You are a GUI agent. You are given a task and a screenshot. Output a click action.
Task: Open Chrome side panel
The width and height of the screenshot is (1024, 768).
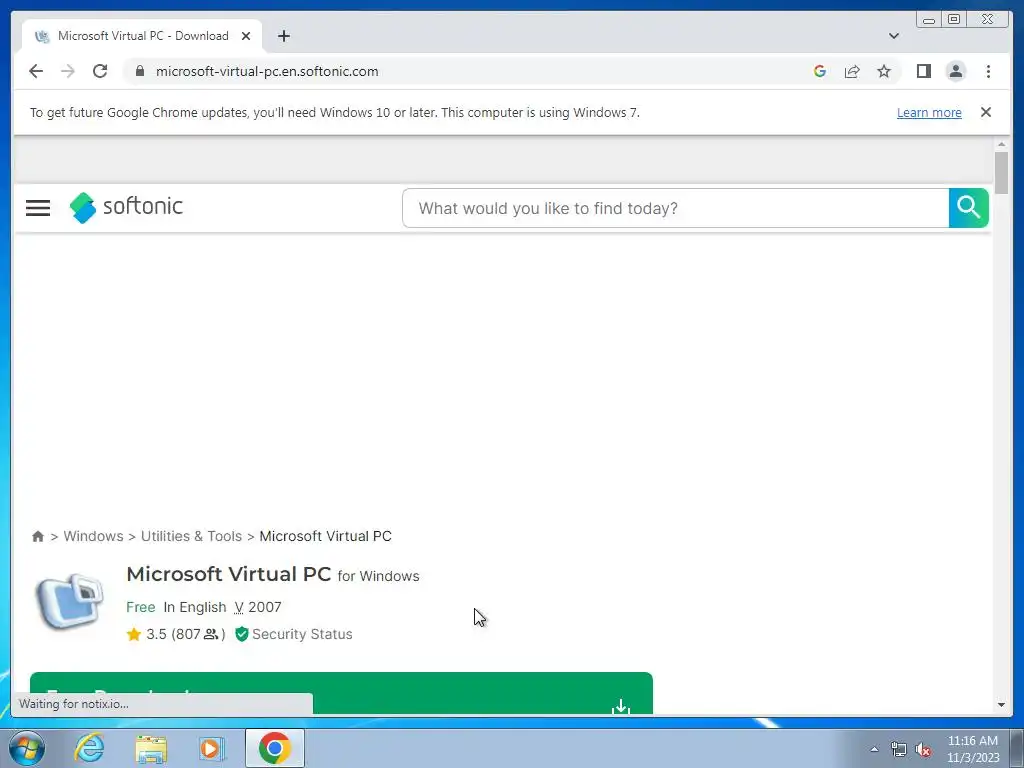pyautogui.click(x=923, y=71)
